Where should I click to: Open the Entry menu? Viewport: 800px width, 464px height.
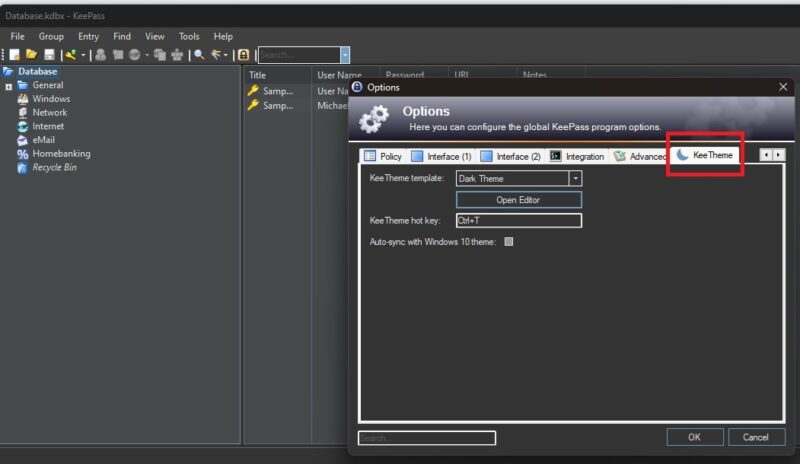point(88,36)
